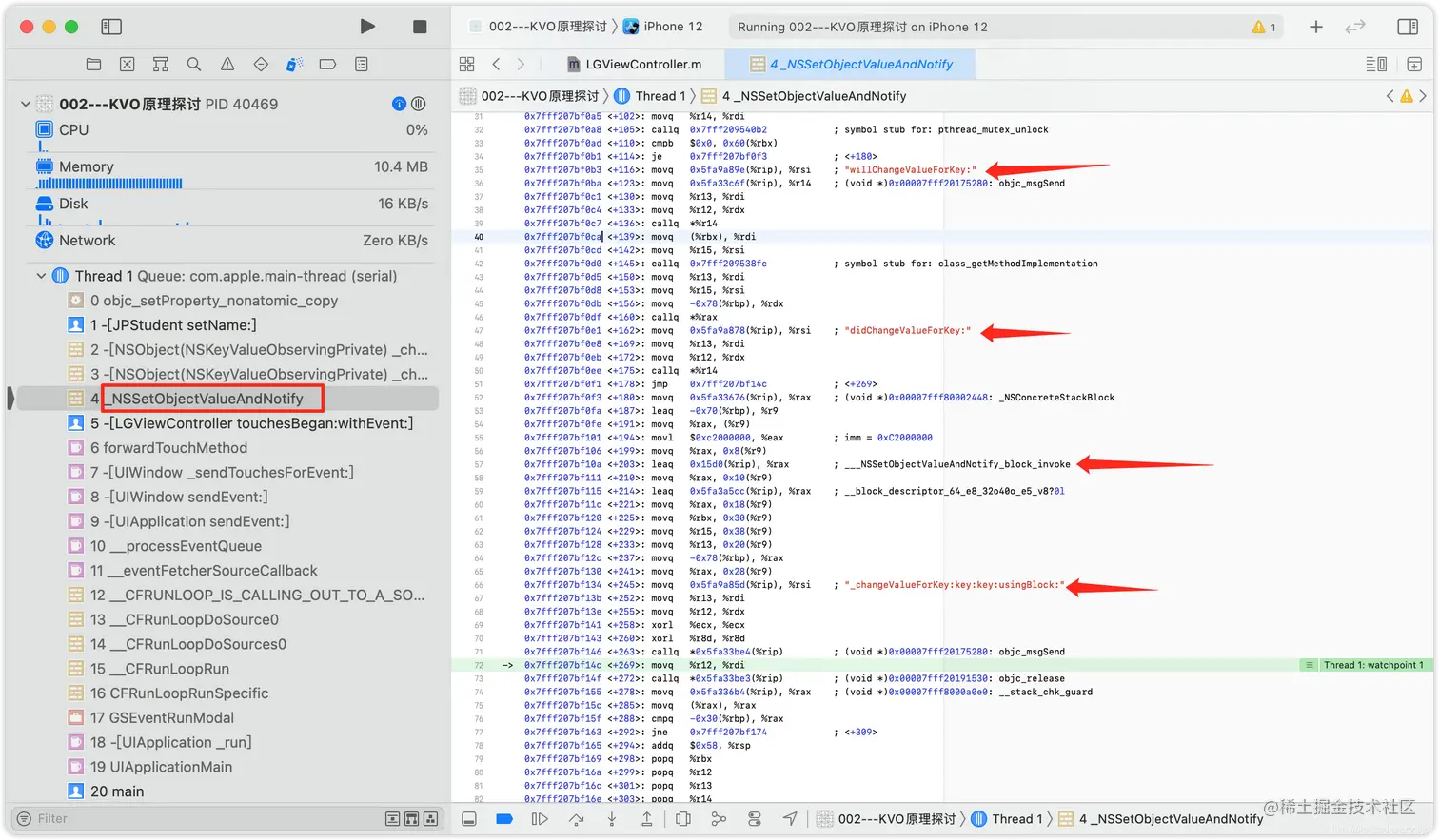Viewport: 1439px width, 840px height.
Task: Switch to the LGViewController.m tab
Action: pos(635,64)
